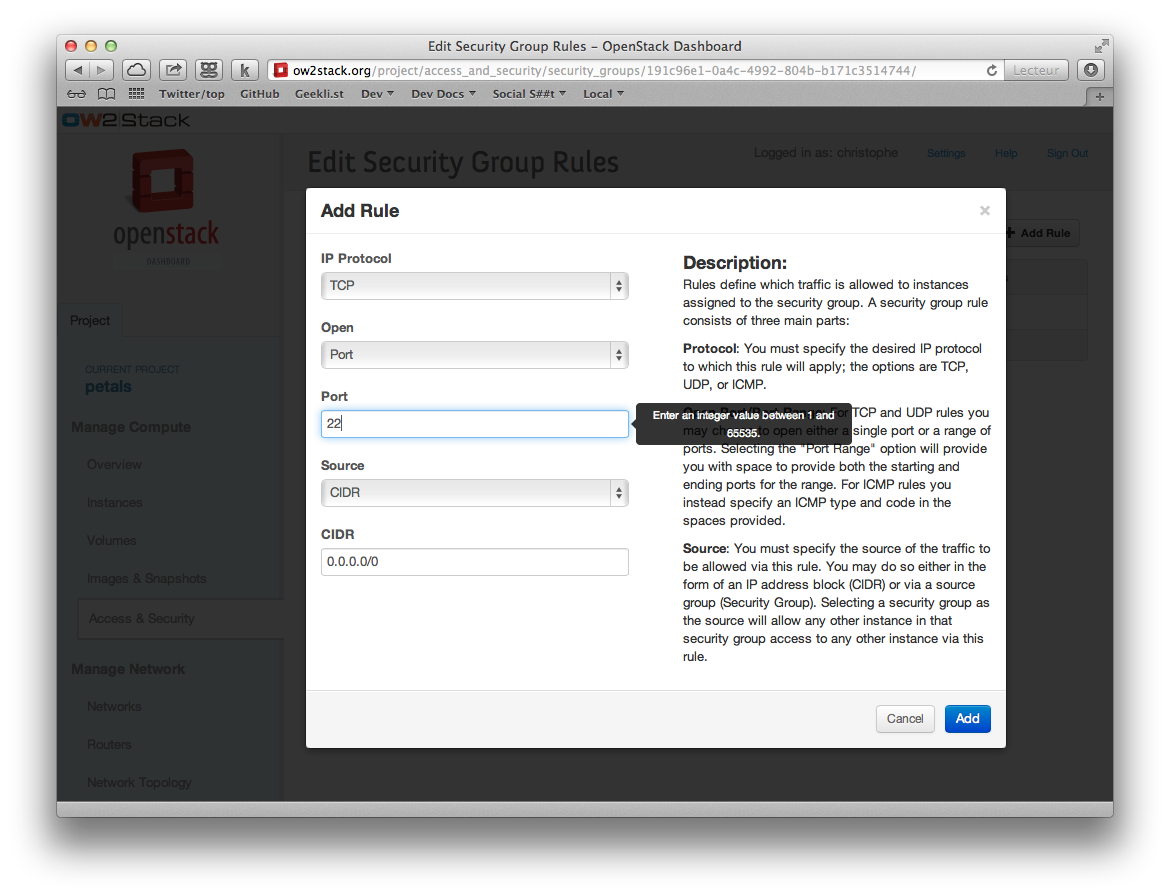Image resolution: width=1170 pixels, height=896 pixels.
Task: Open Overview in sidebar menu
Action: point(114,464)
